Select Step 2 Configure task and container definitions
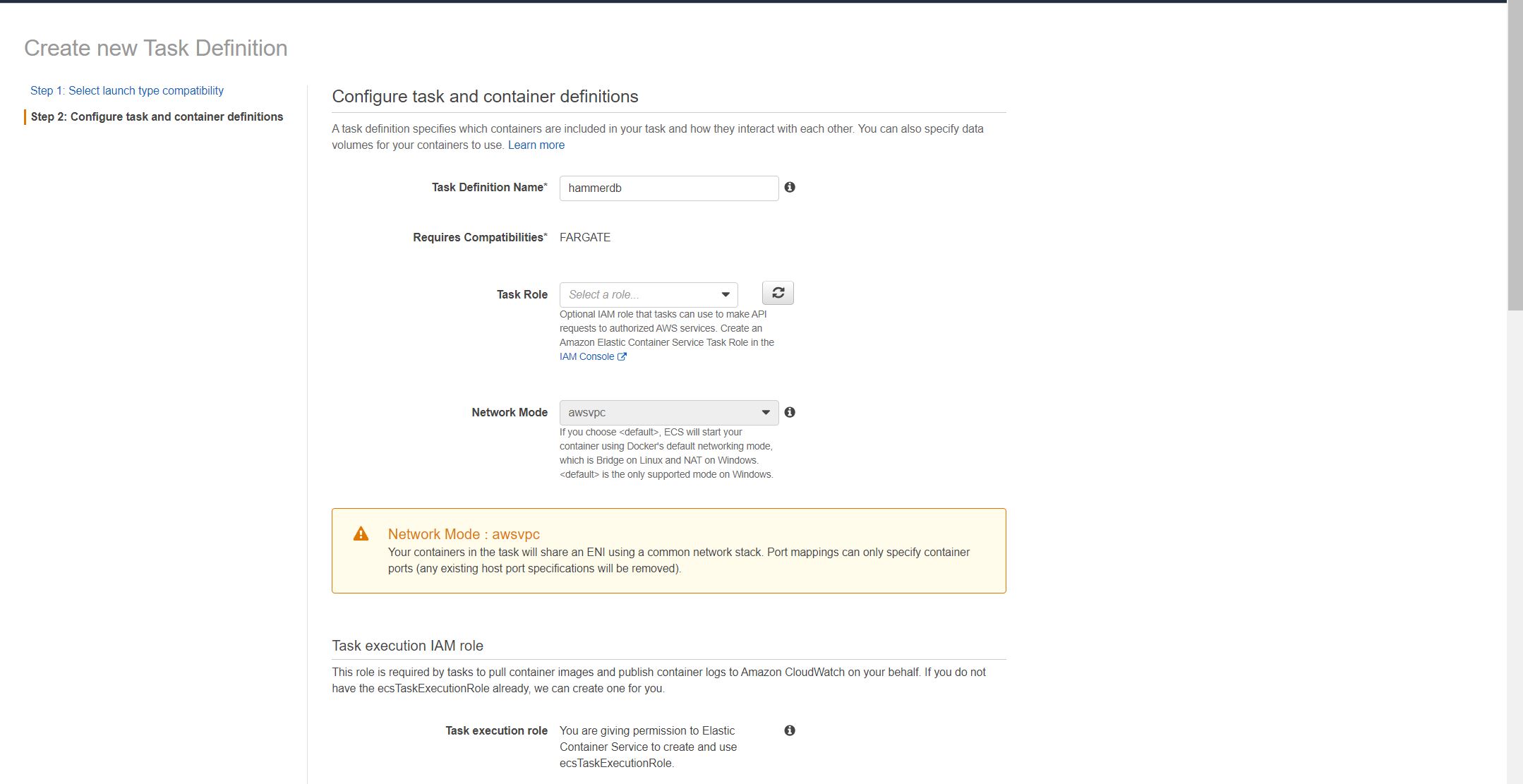The image size is (1523, 784). coord(157,116)
